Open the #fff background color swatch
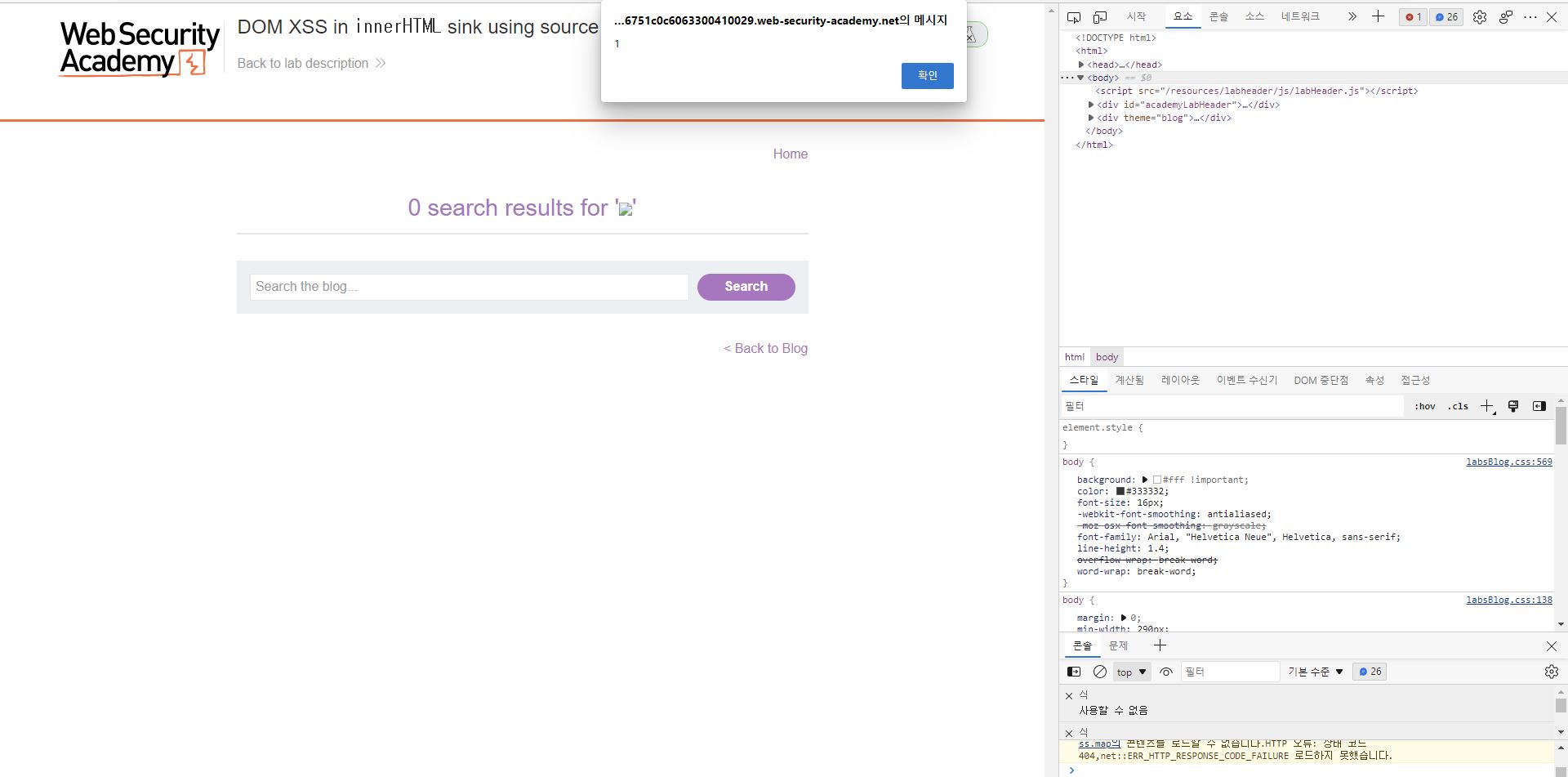Screen dimensions: 1568x777 click(x=1157, y=480)
